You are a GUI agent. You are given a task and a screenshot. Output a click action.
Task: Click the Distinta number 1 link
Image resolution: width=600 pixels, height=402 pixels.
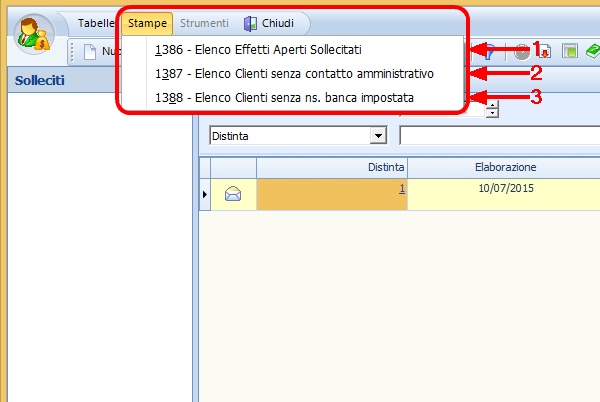401,188
